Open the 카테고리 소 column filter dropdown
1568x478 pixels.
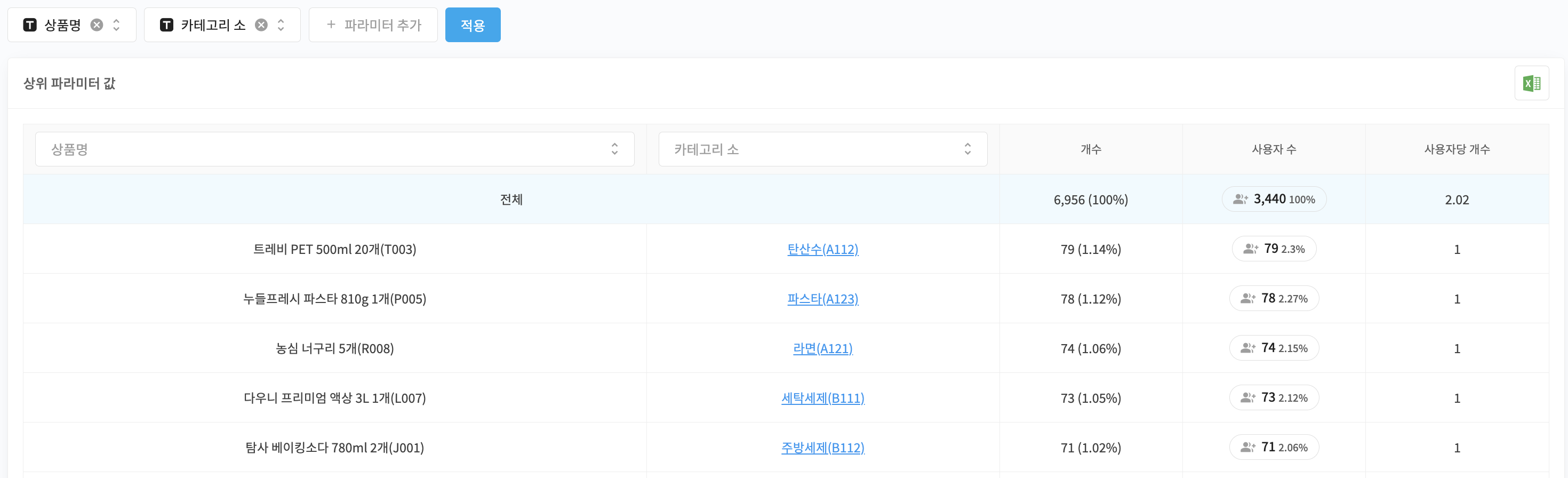tap(822, 149)
